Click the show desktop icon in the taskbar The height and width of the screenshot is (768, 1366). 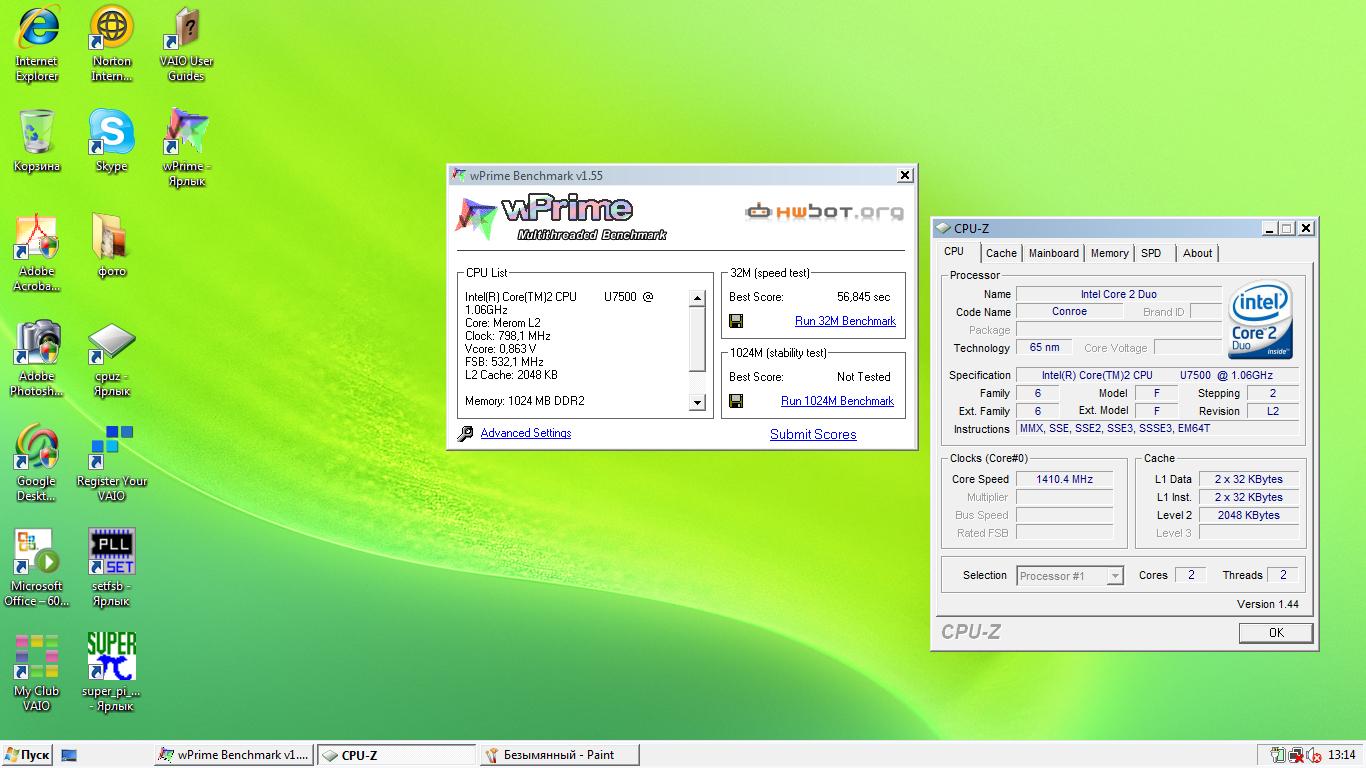pyautogui.click(x=69, y=755)
